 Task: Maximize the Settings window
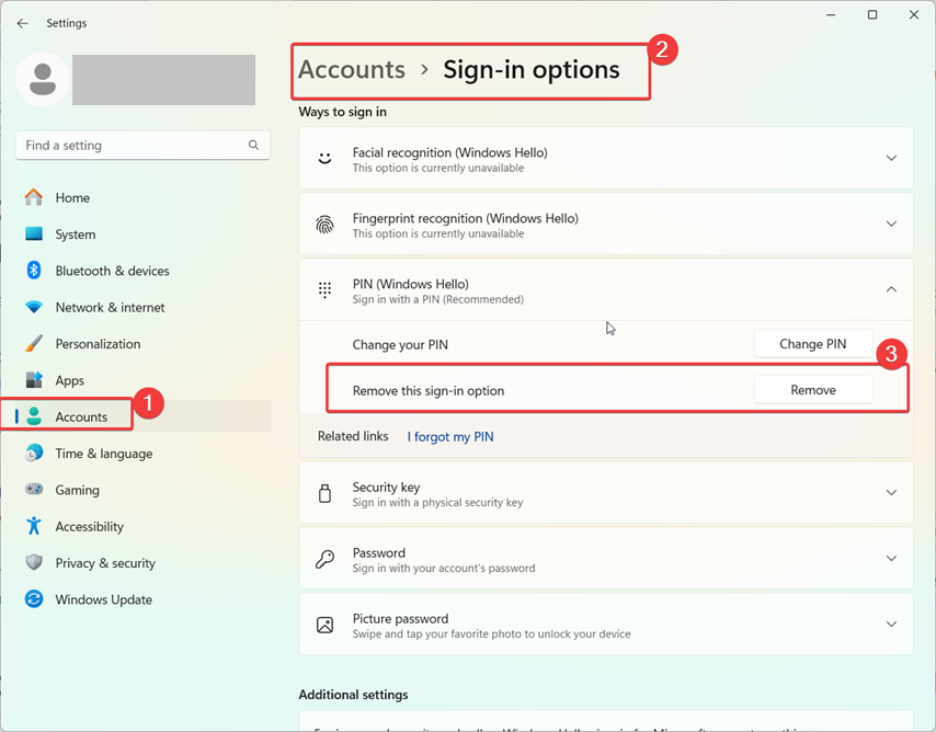[872, 15]
